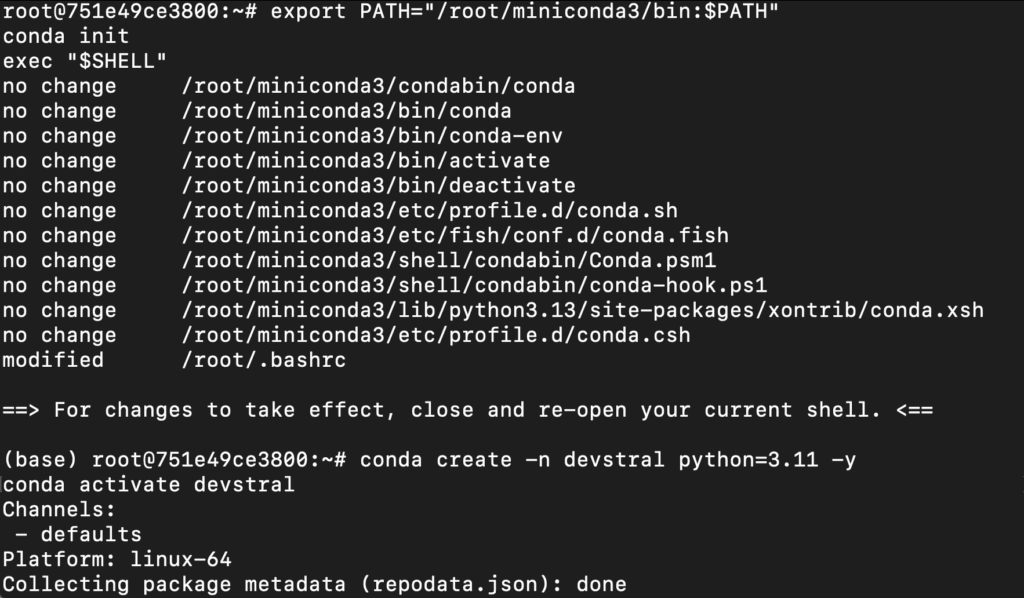1024x598 pixels.
Task: Click the conda-hook.ps1 path
Action: pyautogui.click(x=474, y=285)
